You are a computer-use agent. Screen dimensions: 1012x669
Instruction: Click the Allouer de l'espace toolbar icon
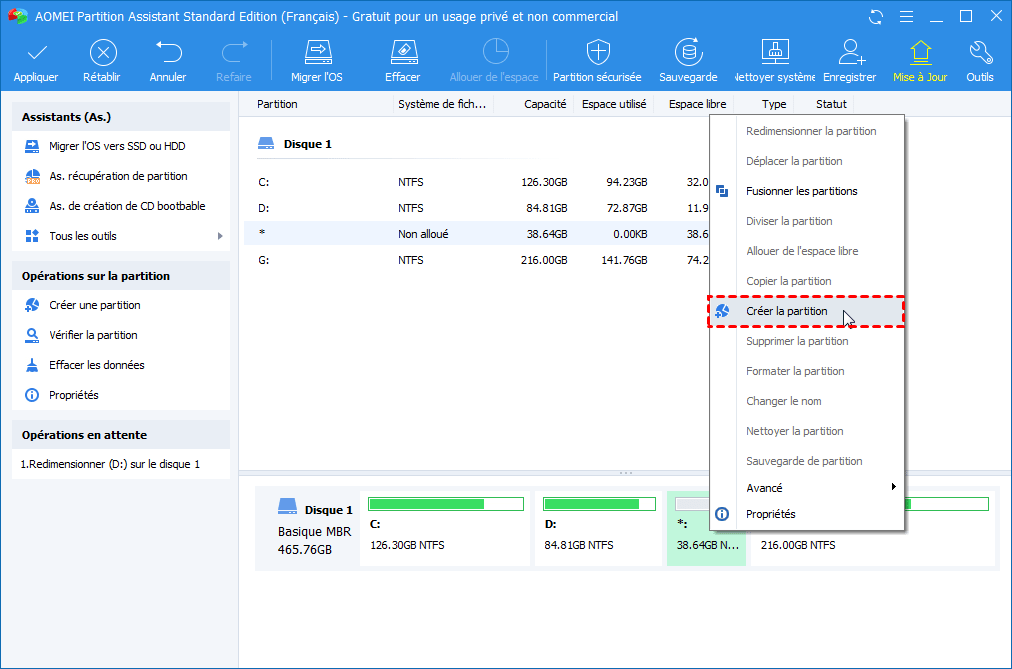tap(495, 52)
